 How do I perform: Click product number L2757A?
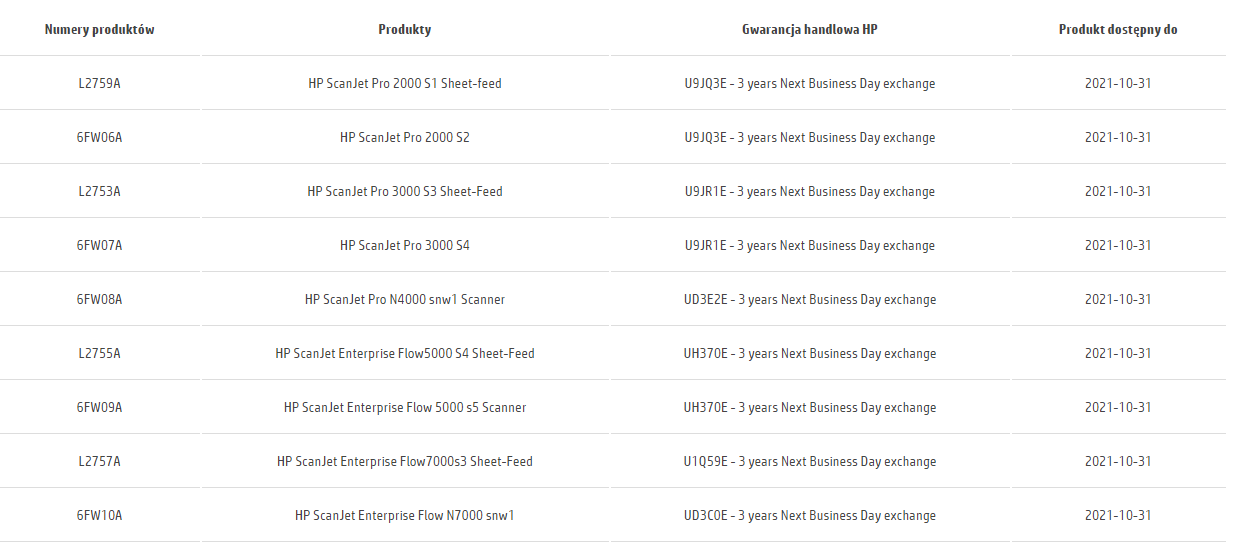(x=100, y=461)
